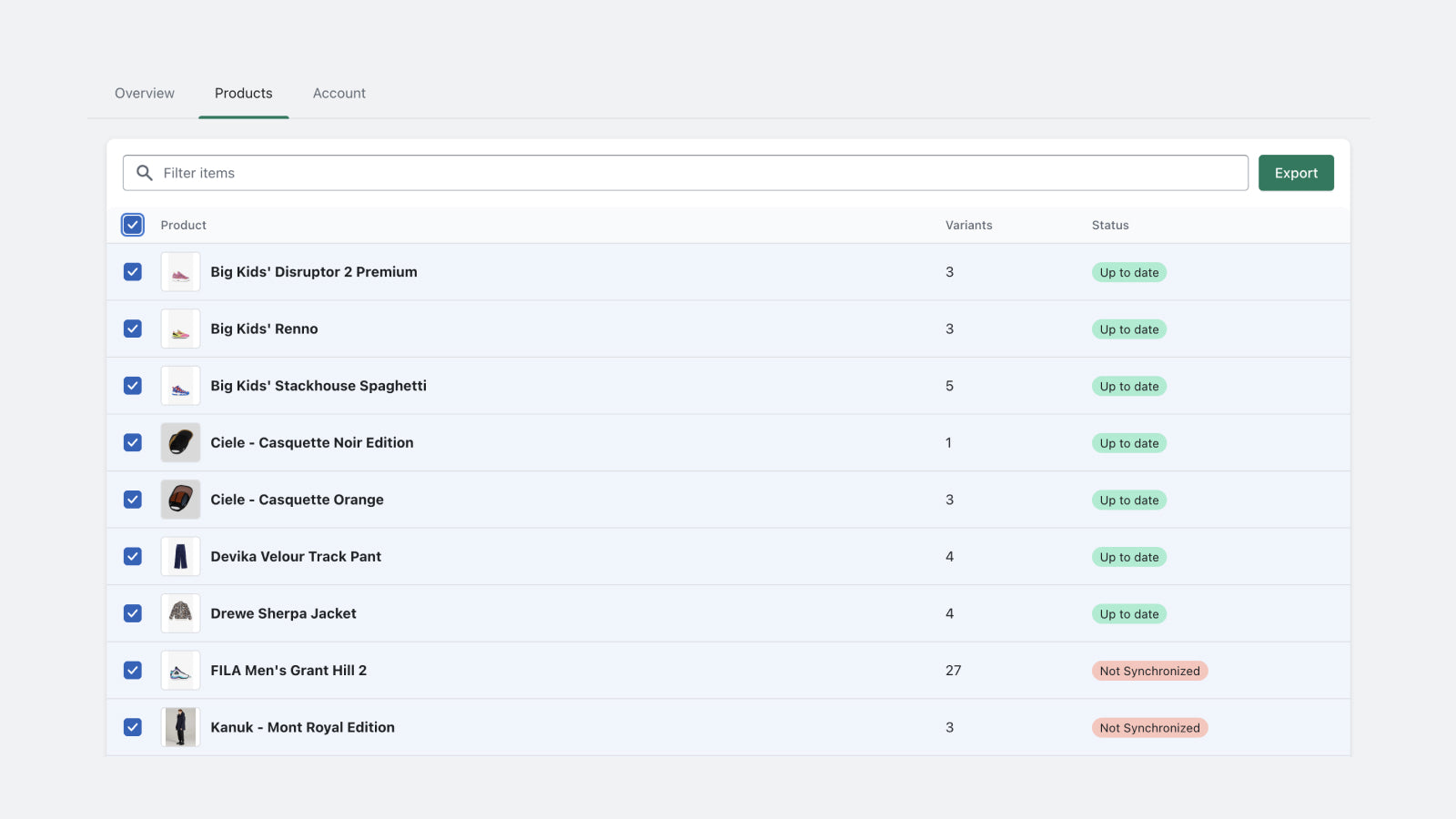The height and width of the screenshot is (819, 1456).
Task: Open the Big Kids' Disruptor 2 Premium thumbnail
Action: click(x=180, y=272)
